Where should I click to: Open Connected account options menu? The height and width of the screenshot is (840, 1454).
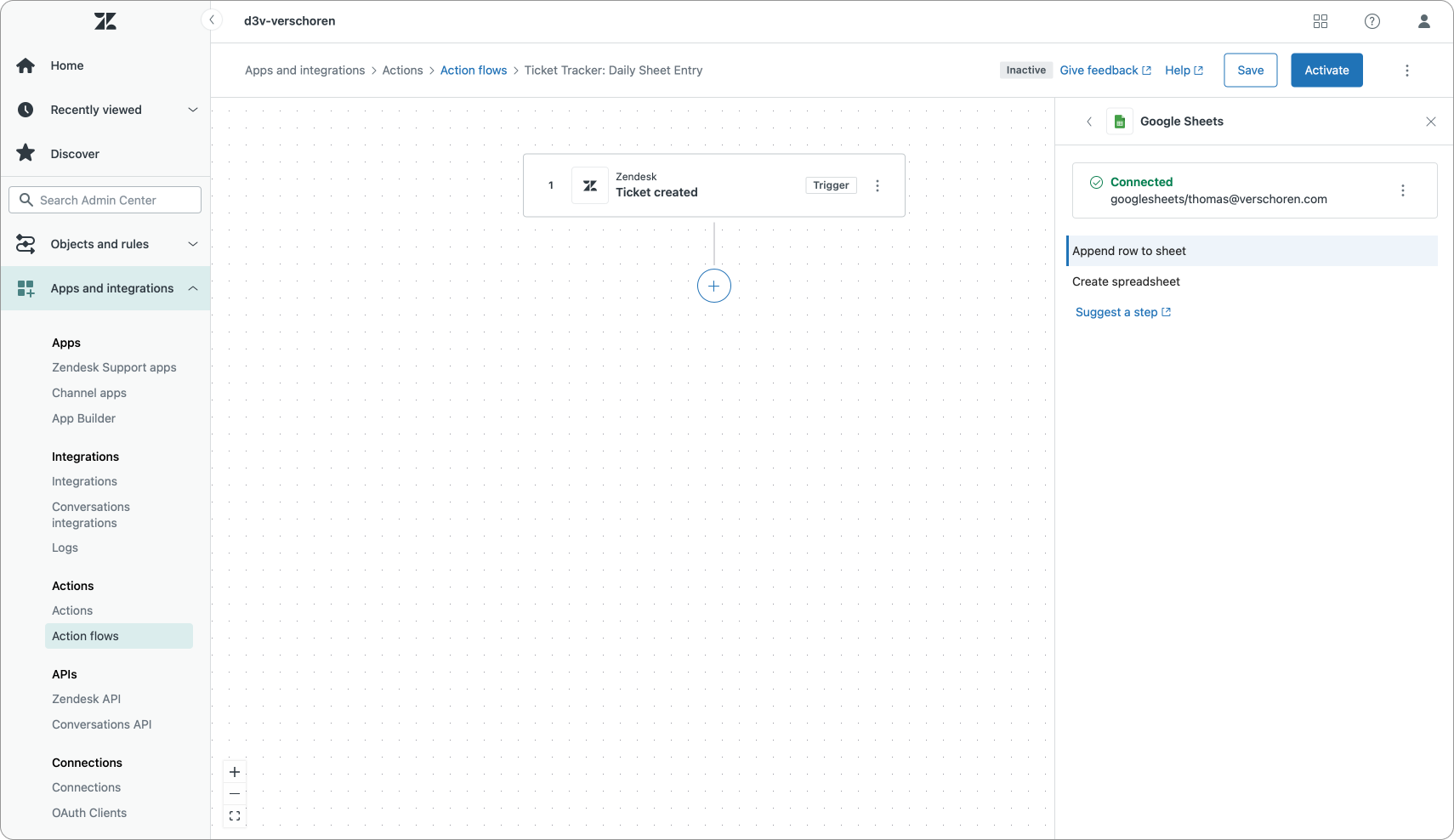coord(1403,190)
